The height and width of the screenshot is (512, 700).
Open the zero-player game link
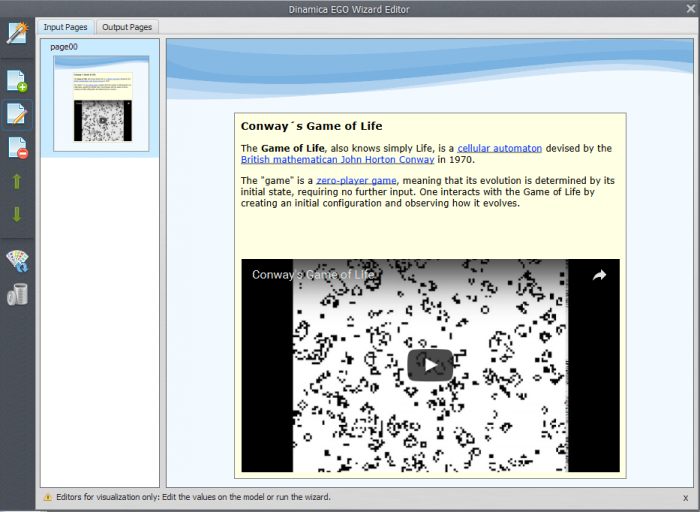[356, 181]
